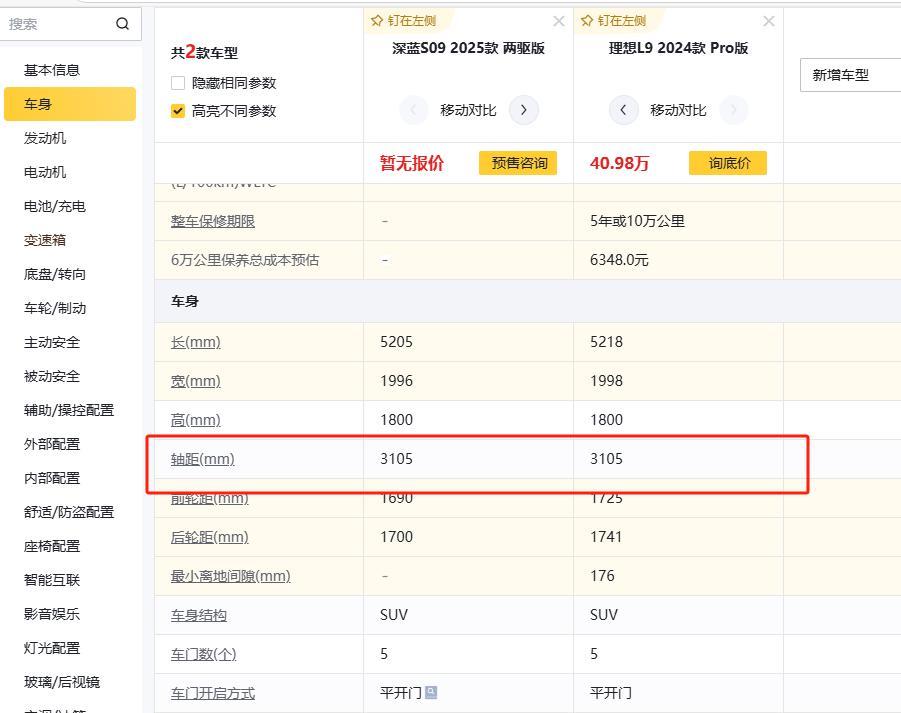Jump to 舒适/防盗配置 section
Viewport: 901px width, 713px height.
(x=68, y=512)
